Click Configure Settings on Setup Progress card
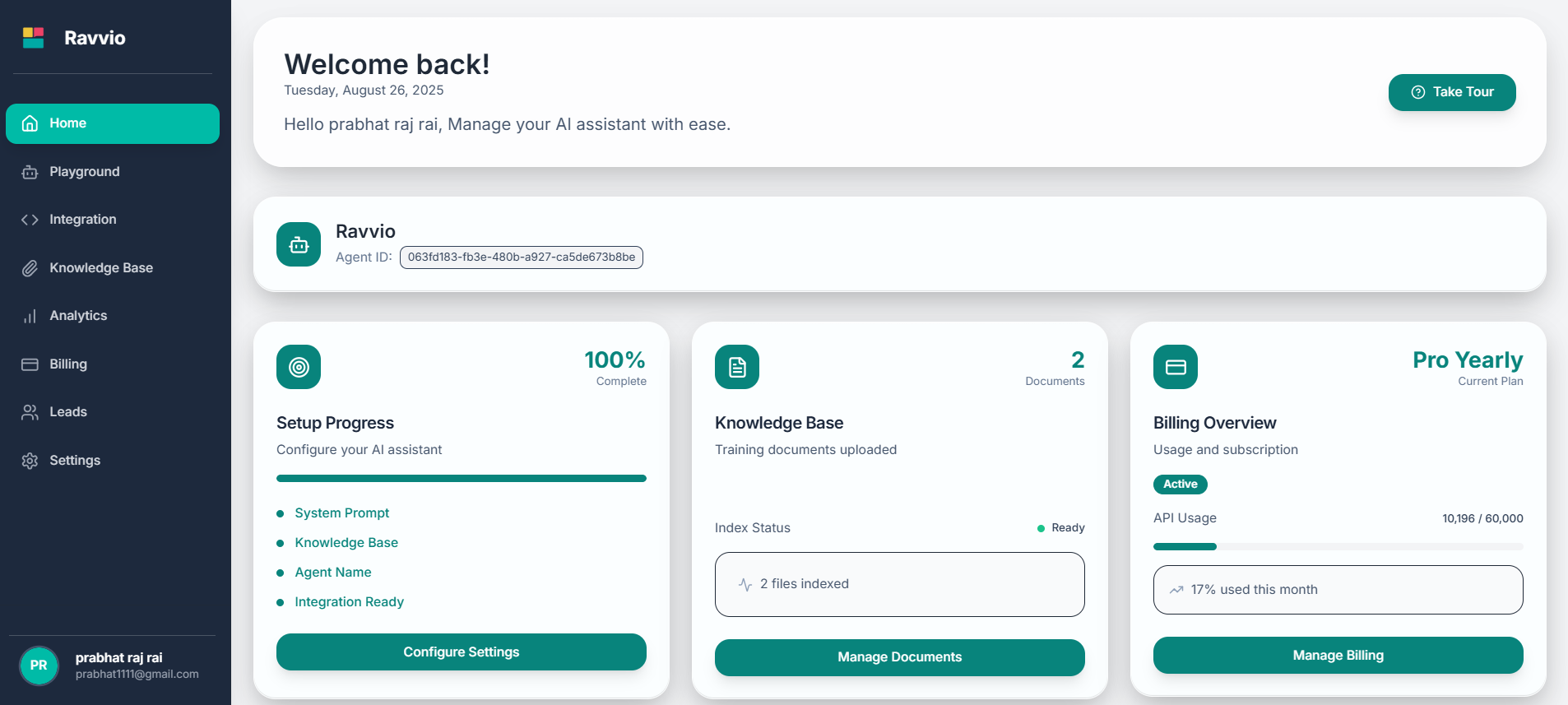The height and width of the screenshot is (705, 1568). coord(461,652)
